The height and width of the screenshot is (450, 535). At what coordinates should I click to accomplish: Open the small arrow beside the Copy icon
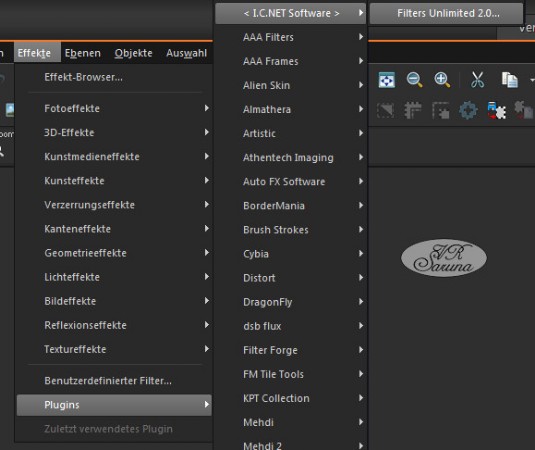(532, 81)
